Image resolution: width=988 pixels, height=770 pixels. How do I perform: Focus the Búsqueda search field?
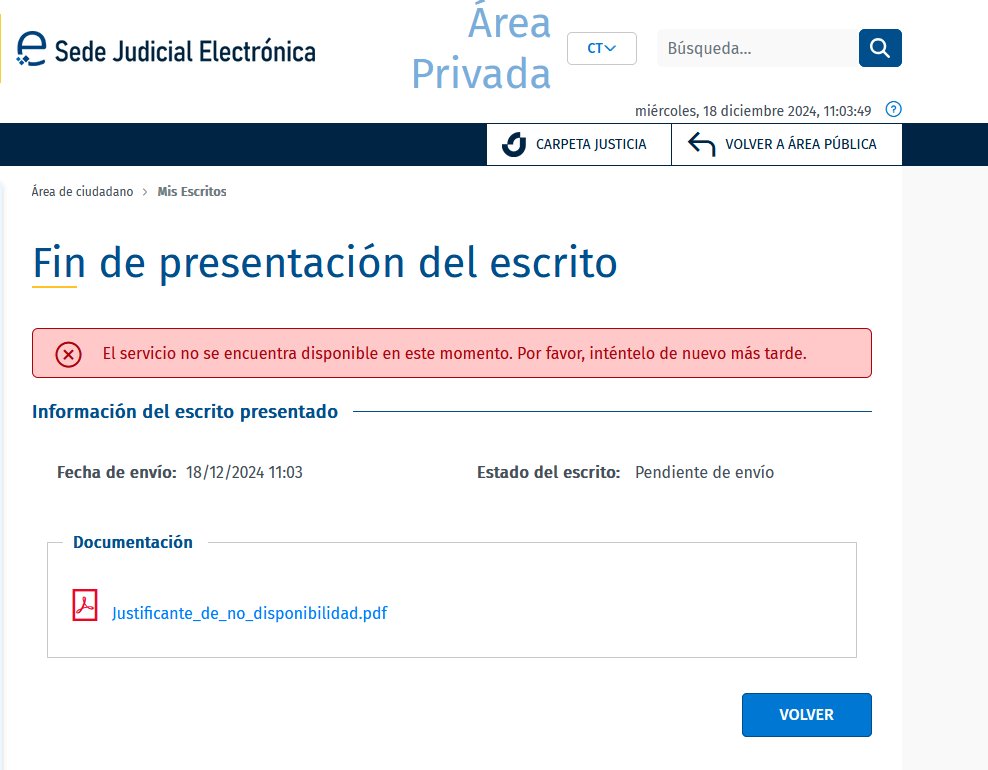pyautogui.click(x=757, y=48)
